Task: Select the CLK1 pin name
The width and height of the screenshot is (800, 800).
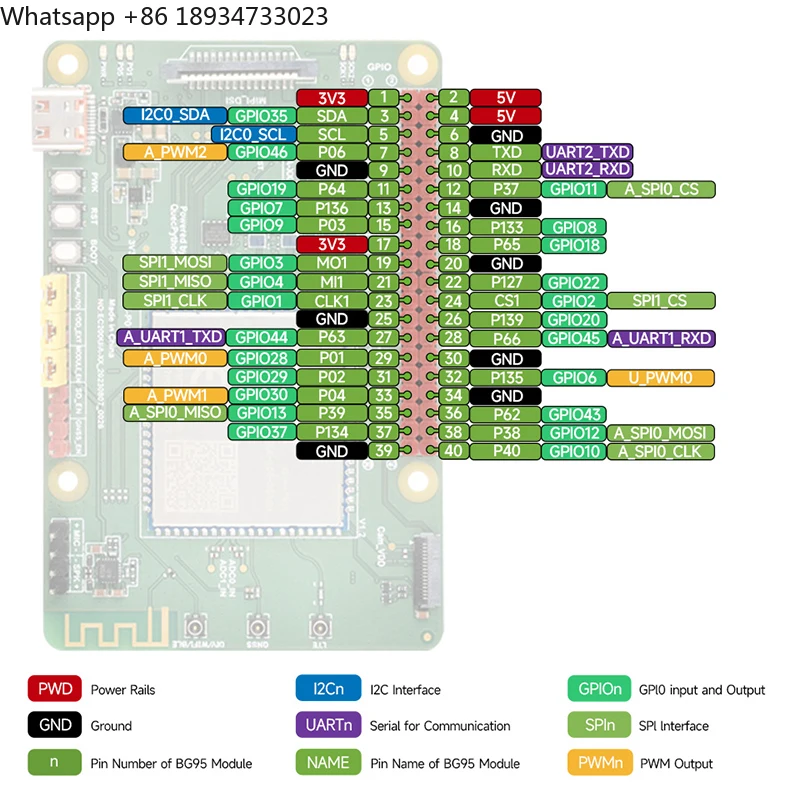Action: pos(332,301)
